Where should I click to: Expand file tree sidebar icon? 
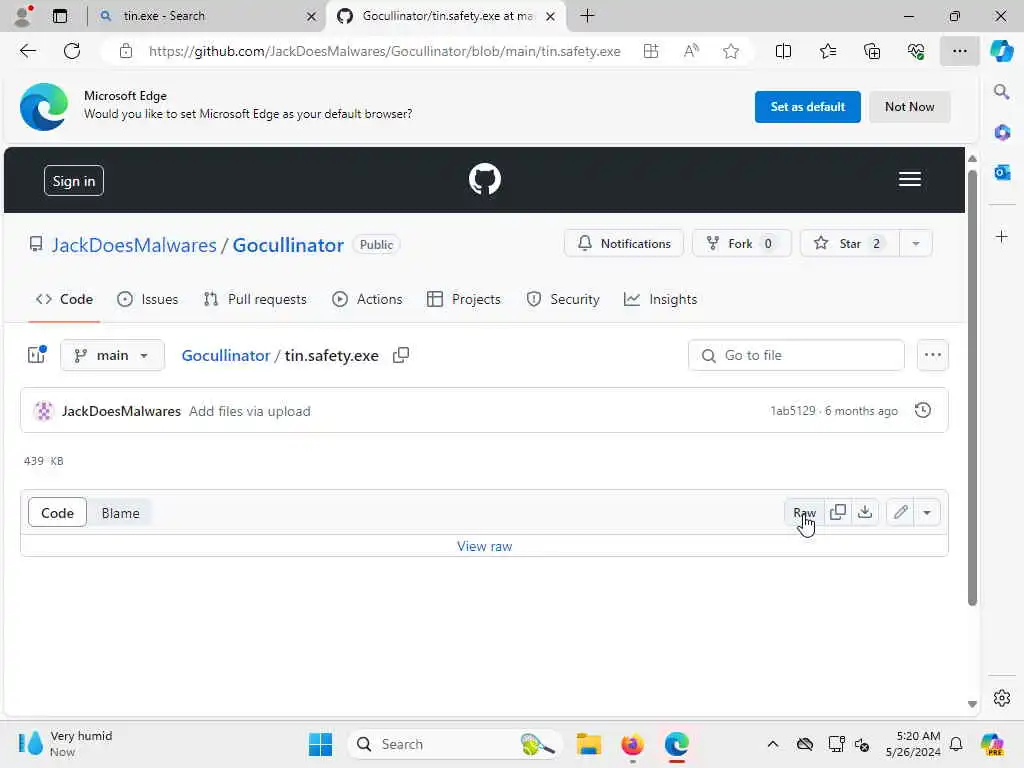click(x=37, y=355)
